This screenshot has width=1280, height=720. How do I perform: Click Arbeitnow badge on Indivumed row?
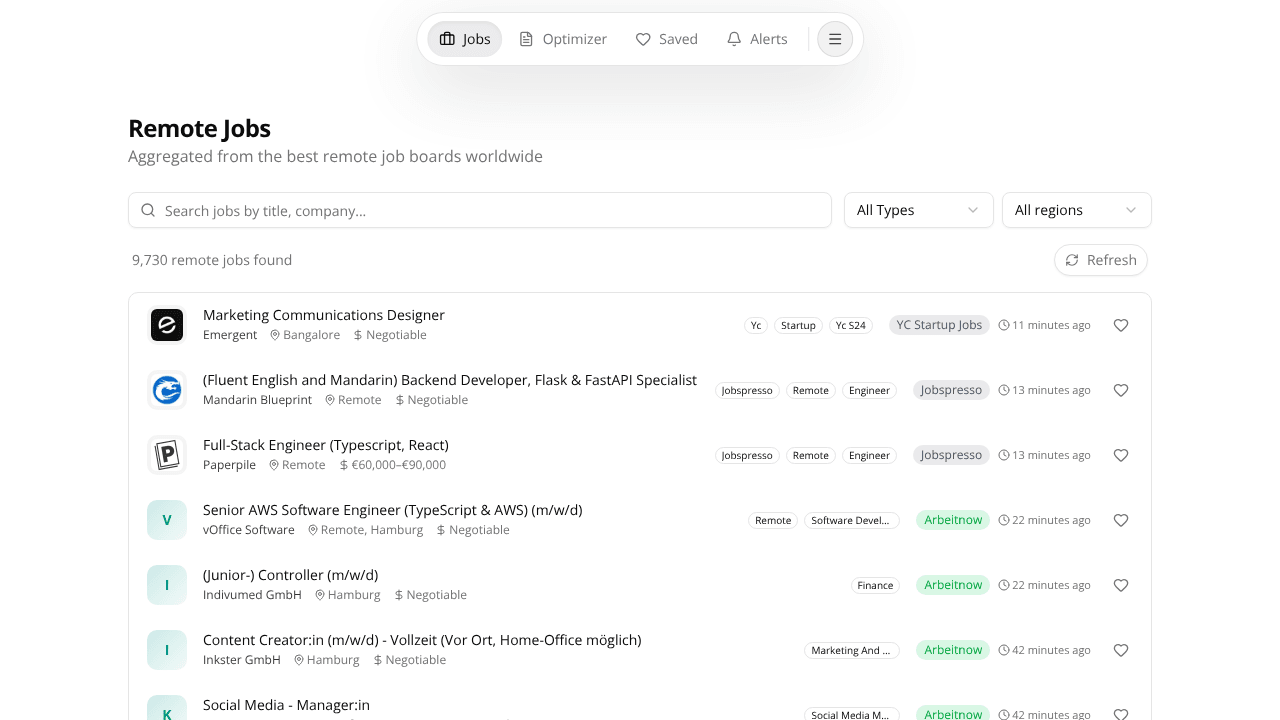953,585
